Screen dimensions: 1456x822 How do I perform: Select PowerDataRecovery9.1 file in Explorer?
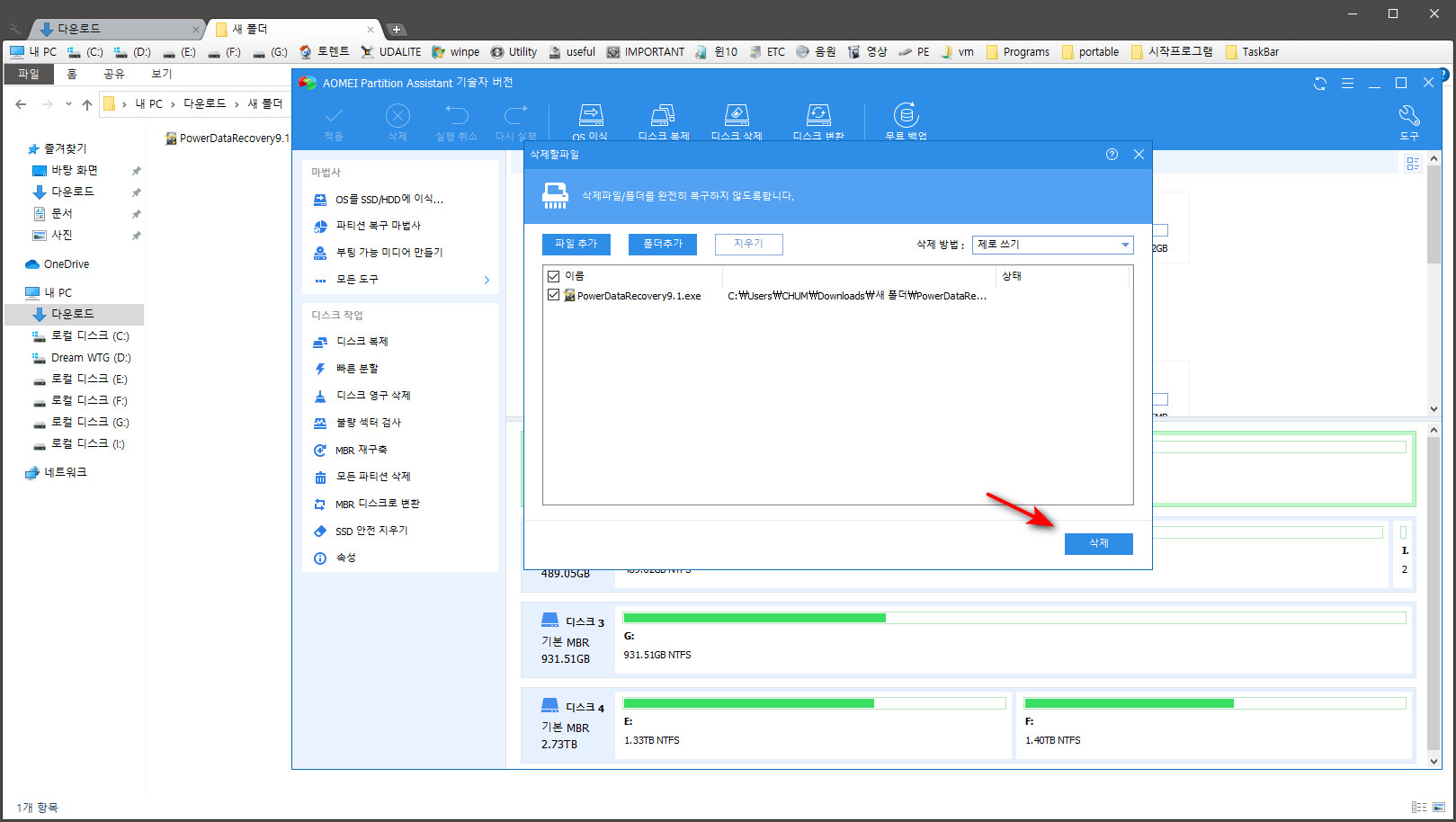[227, 138]
